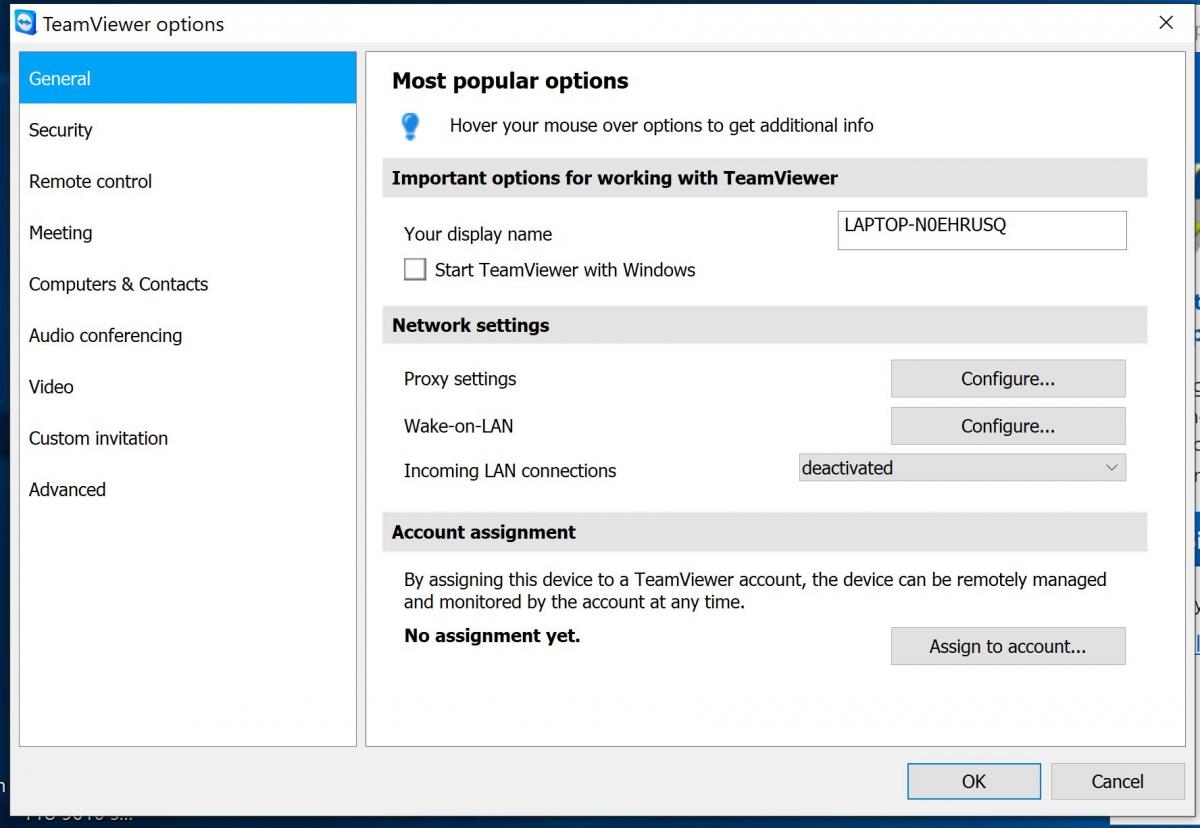1200x828 pixels.
Task: Open the Security settings category
Action: 188,130
